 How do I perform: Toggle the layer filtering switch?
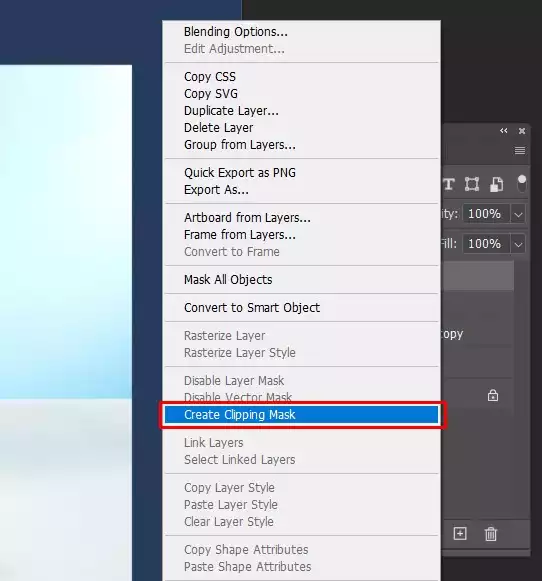point(522,183)
